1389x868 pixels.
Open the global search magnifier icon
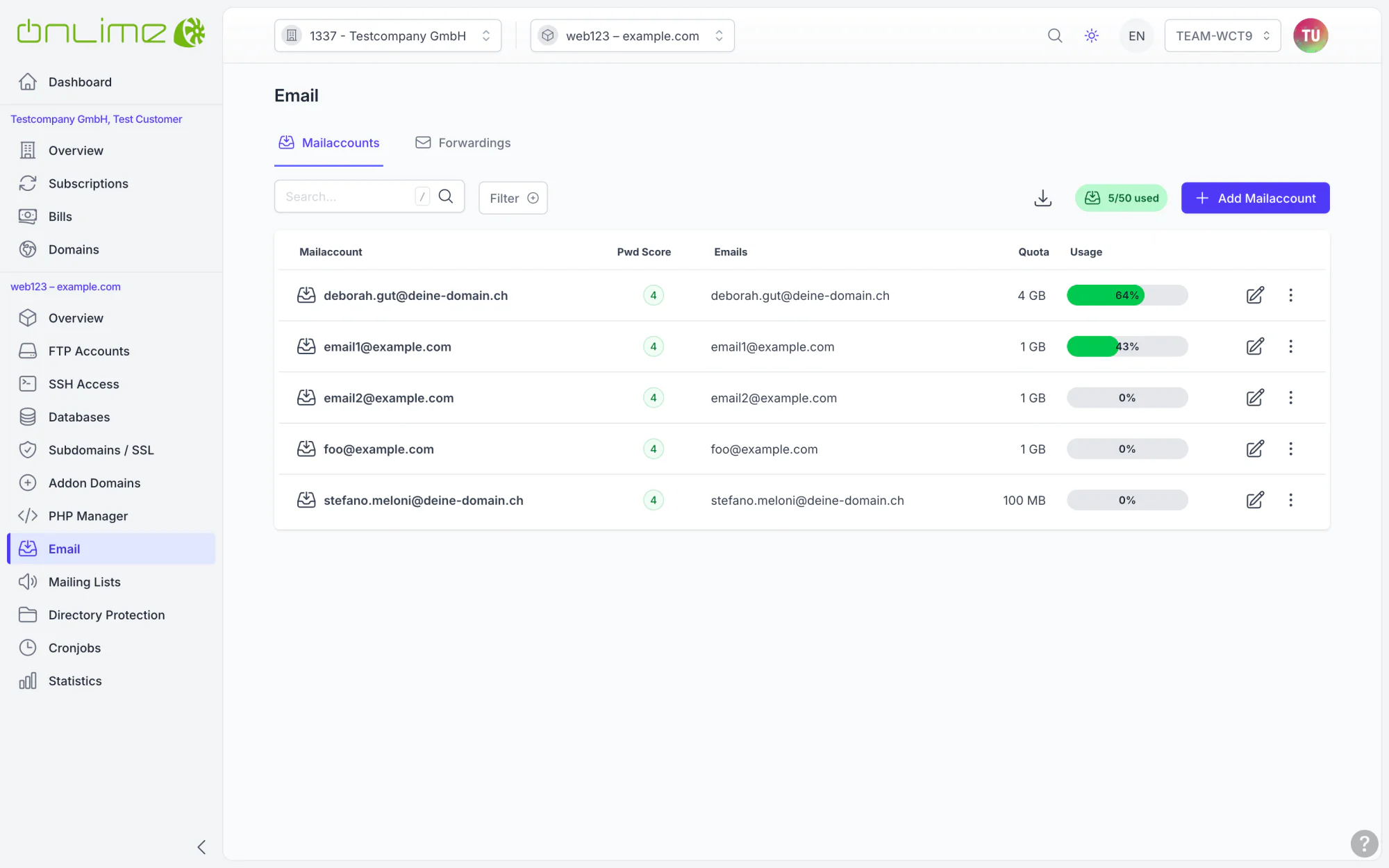(1055, 35)
